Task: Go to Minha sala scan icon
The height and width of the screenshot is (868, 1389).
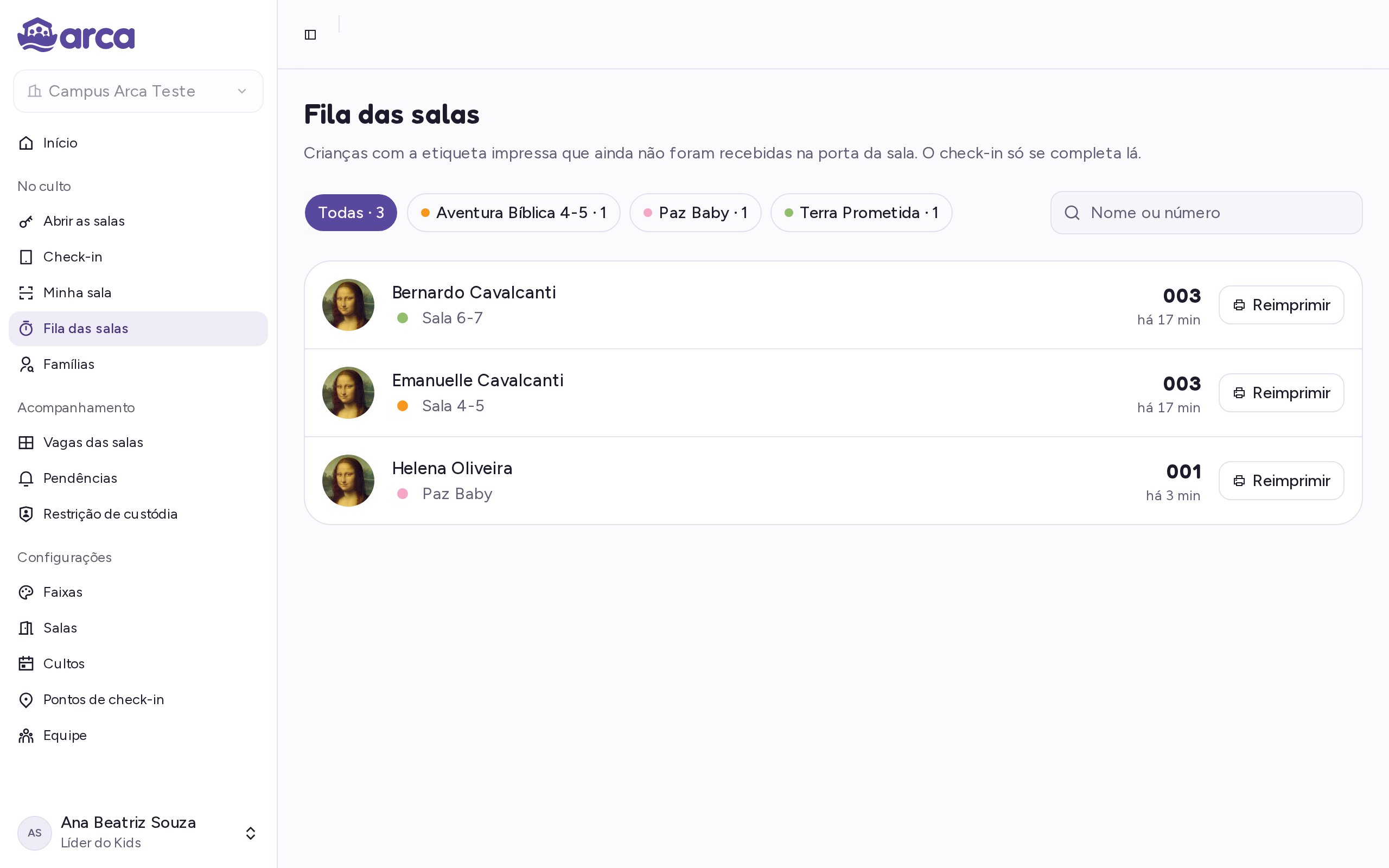Action: coord(26,293)
